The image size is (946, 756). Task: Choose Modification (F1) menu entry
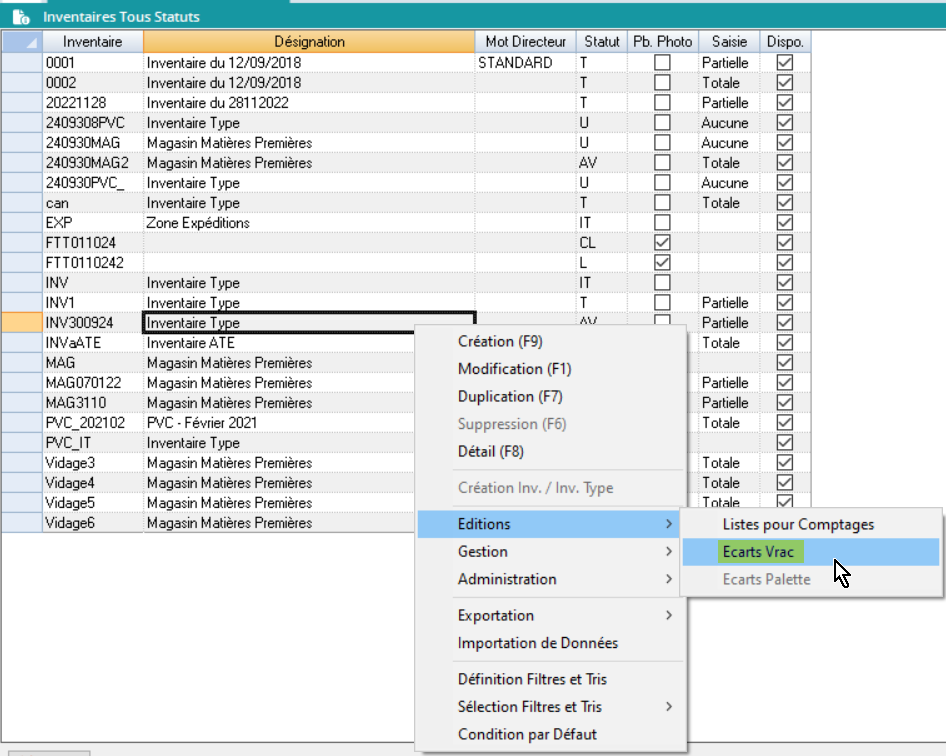pos(514,369)
